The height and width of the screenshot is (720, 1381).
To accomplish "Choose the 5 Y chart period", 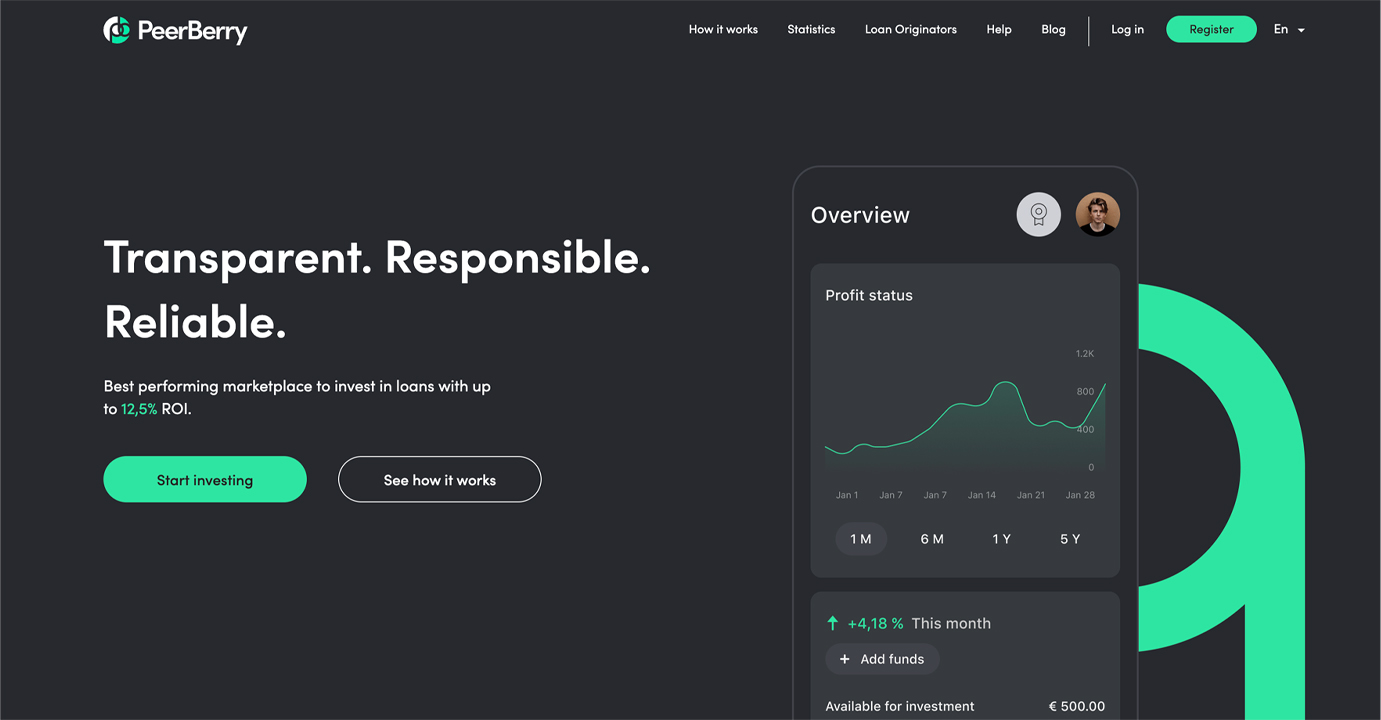I will point(1070,539).
